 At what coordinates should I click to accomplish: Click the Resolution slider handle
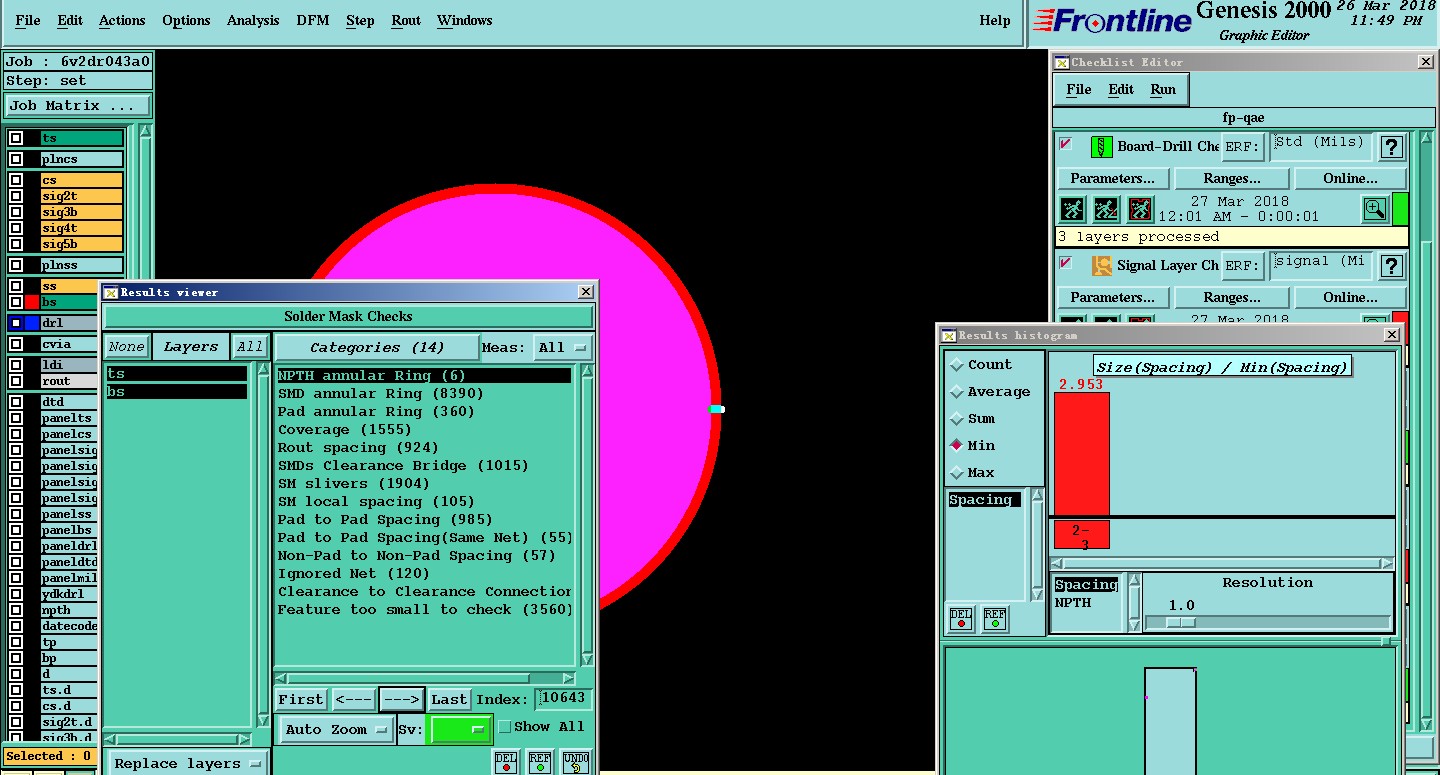[x=1181, y=622]
